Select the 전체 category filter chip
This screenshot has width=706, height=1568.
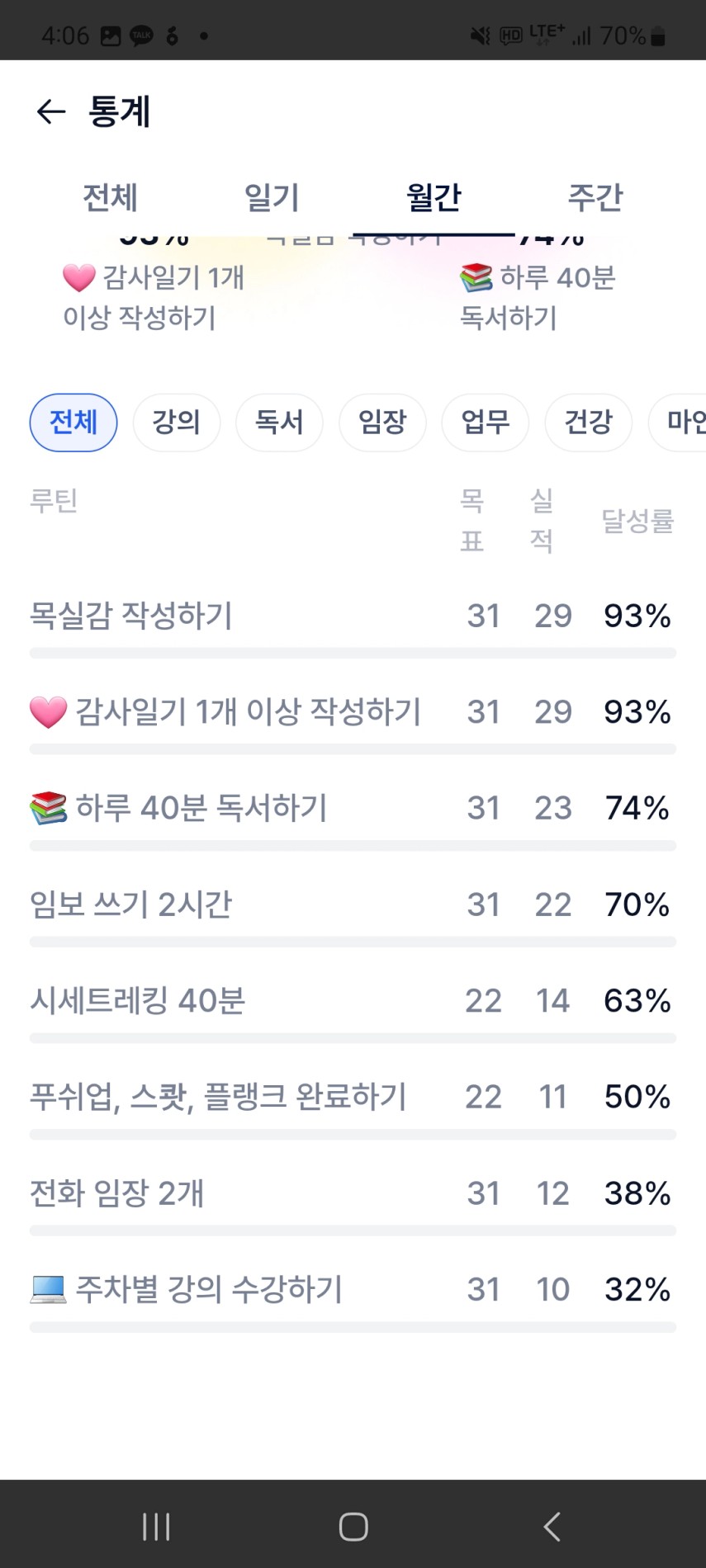[x=73, y=423]
